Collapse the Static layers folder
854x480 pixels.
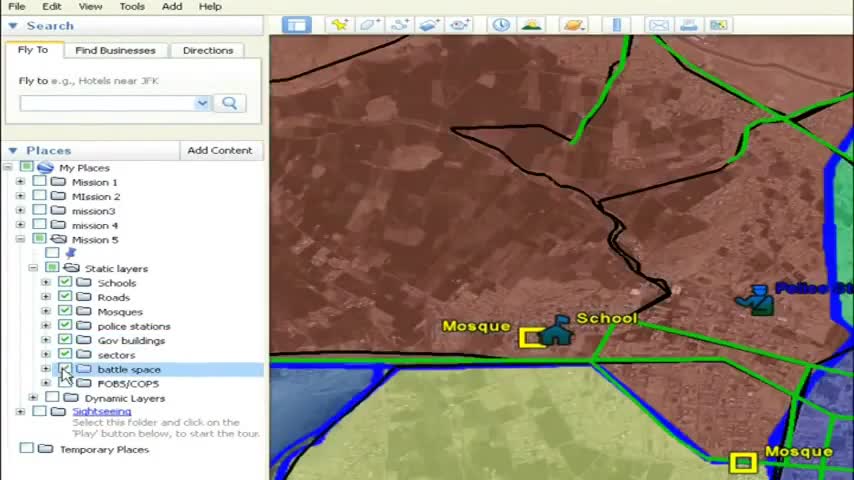pos(33,268)
